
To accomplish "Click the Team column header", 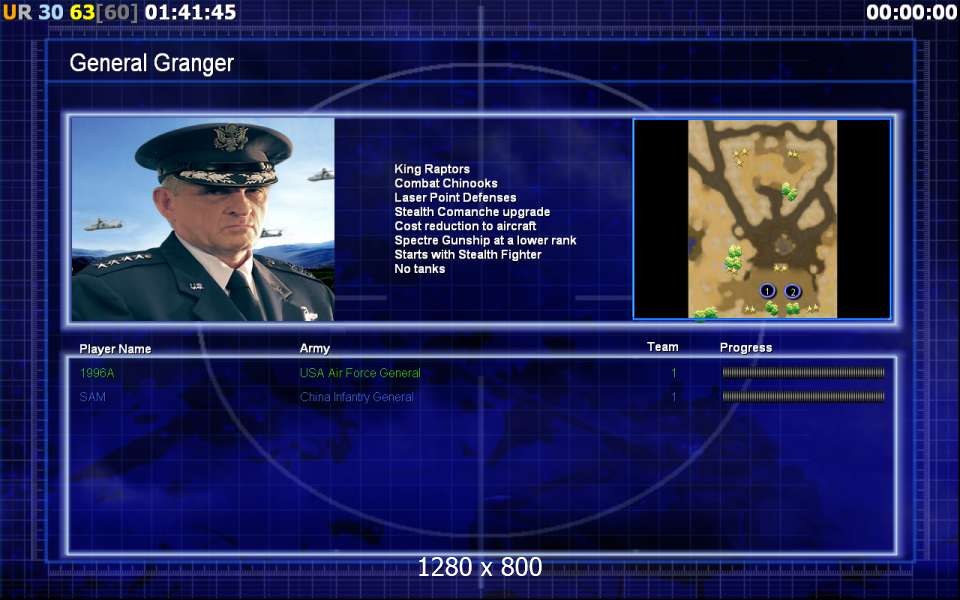I will pos(662,347).
